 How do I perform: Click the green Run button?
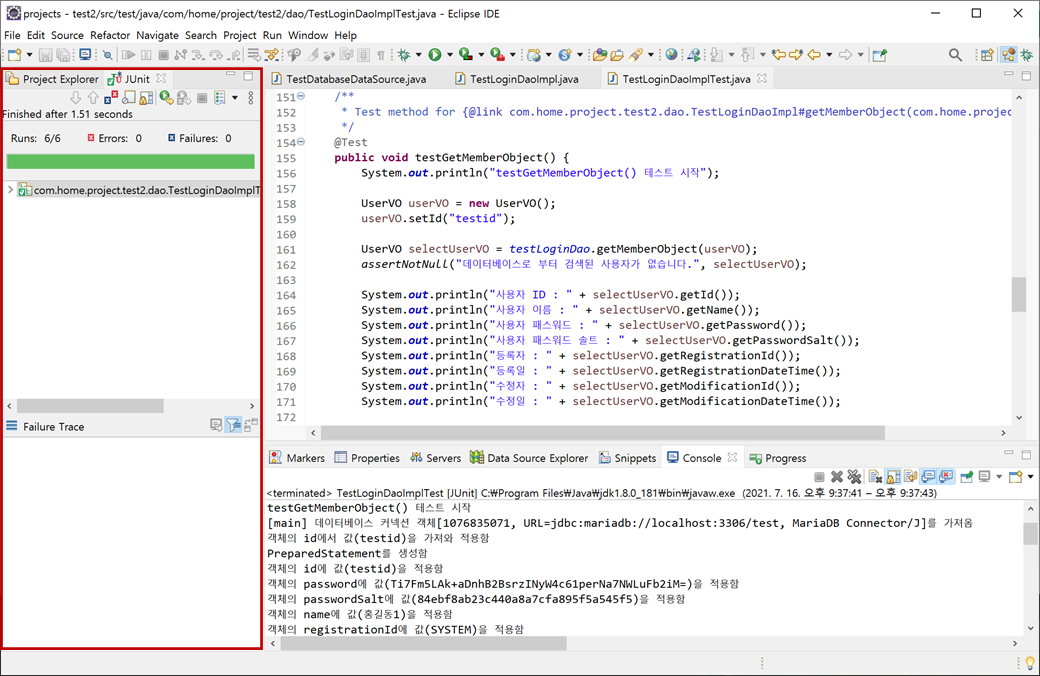[434, 55]
